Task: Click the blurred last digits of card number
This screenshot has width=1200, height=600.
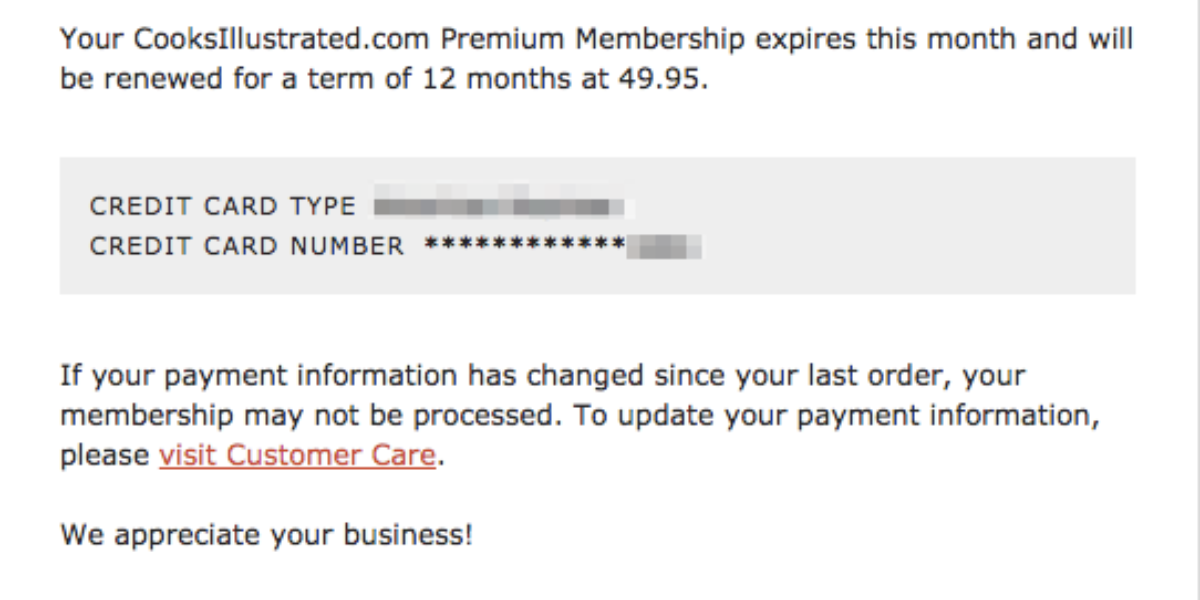Action: coord(664,246)
